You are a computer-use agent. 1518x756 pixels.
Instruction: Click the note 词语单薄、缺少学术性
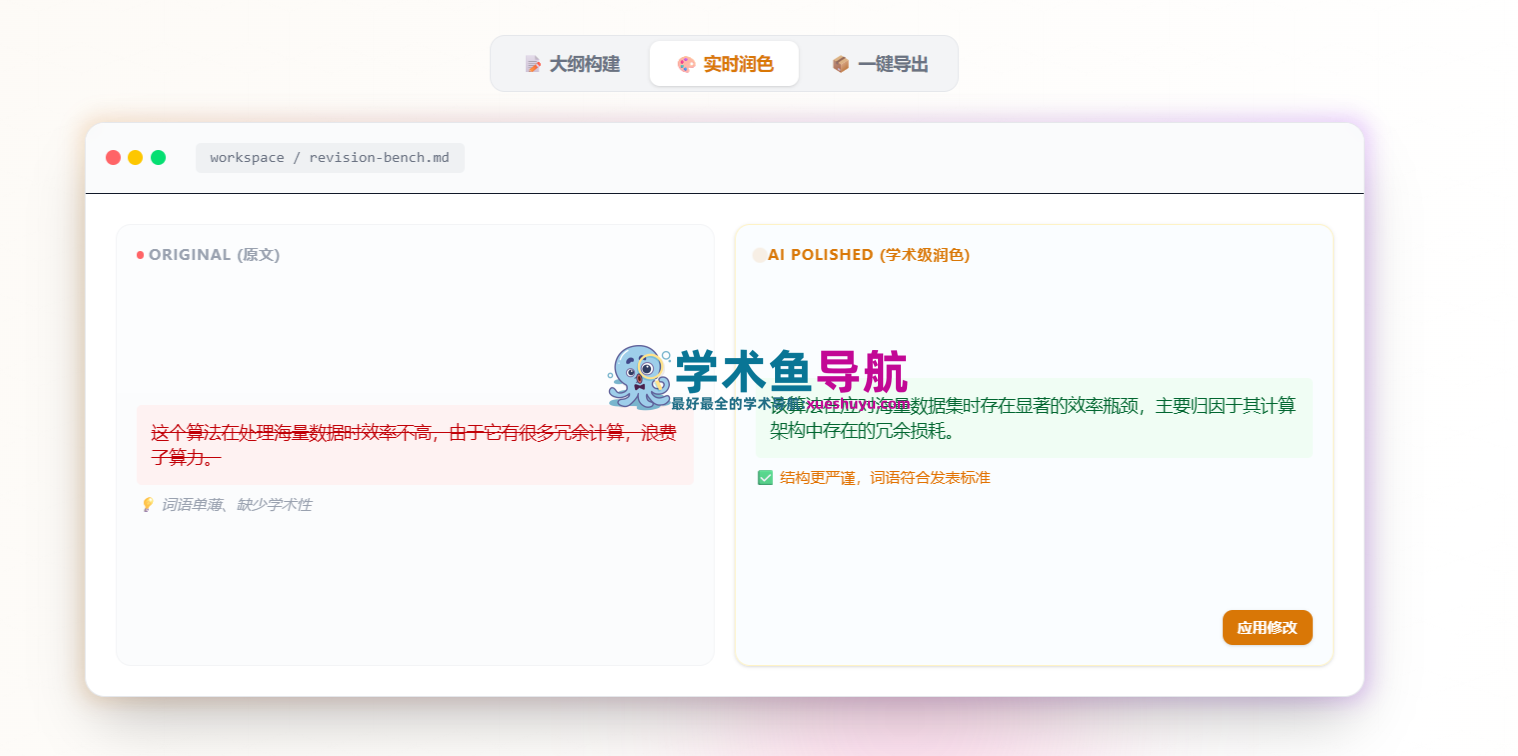(237, 505)
